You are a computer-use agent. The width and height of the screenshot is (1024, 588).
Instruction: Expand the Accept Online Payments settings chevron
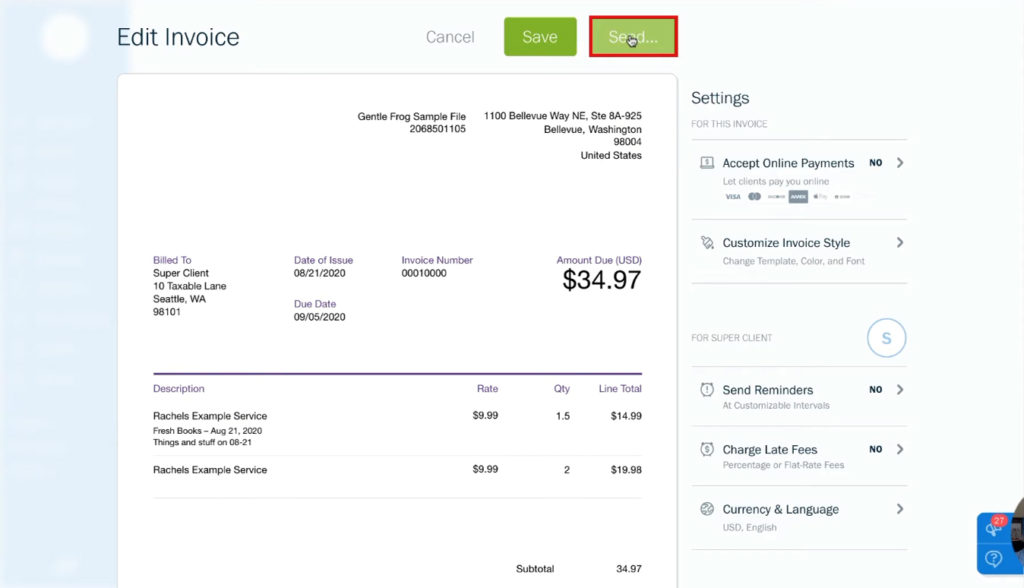[x=900, y=162]
